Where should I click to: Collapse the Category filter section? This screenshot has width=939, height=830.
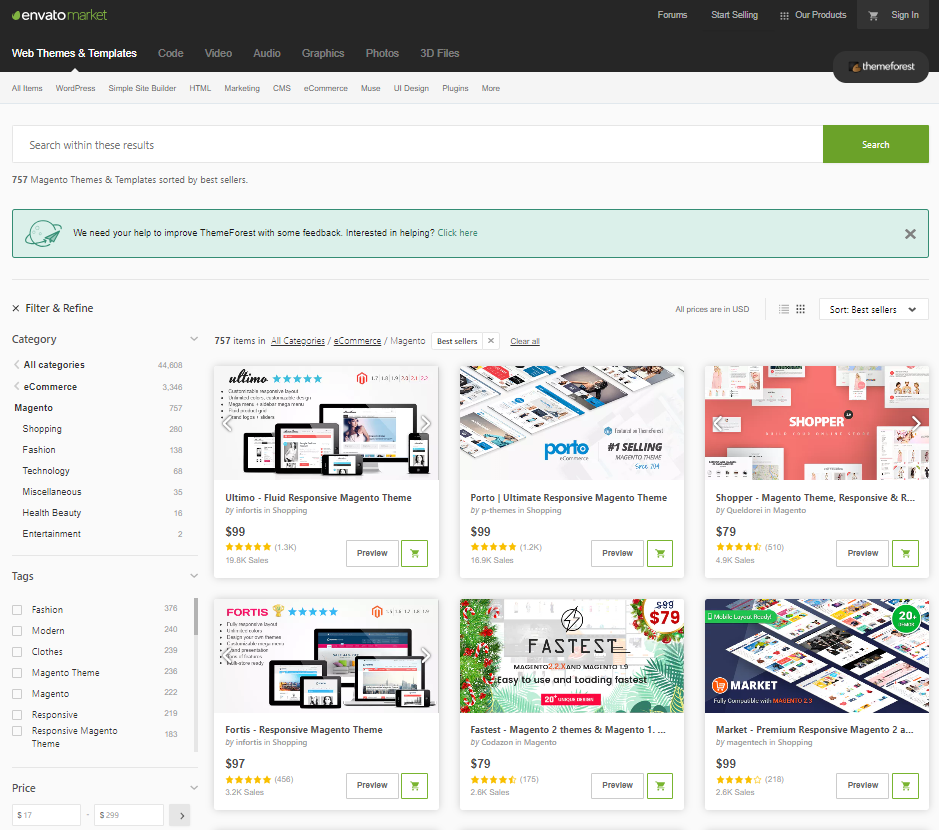[x=194, y=339]
